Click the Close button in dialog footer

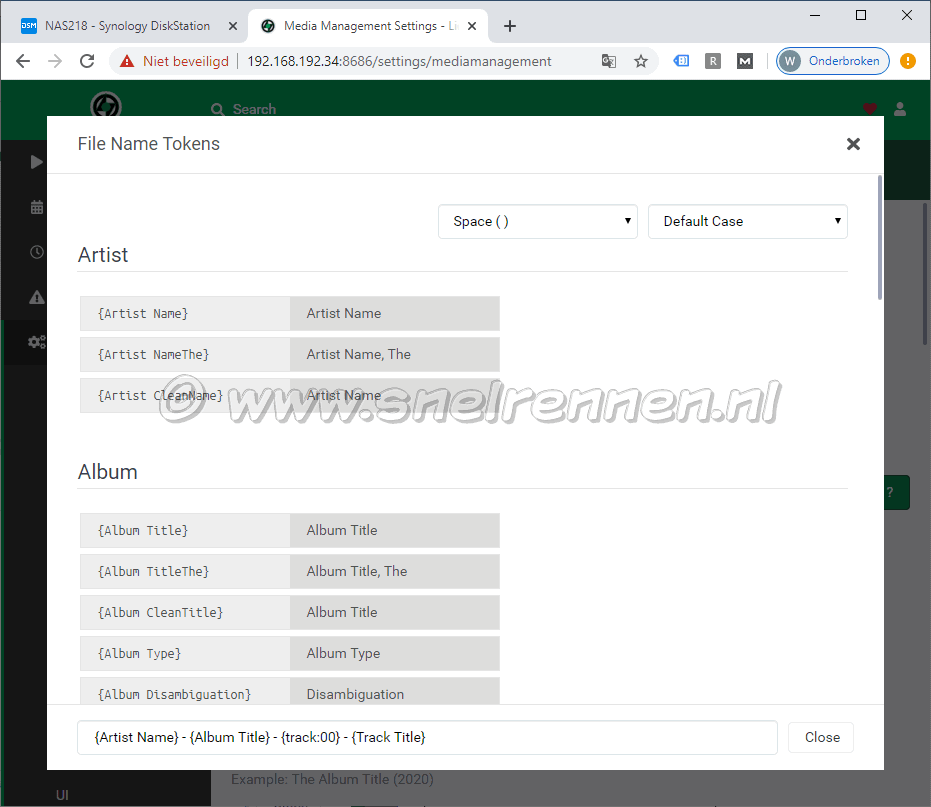821,738
